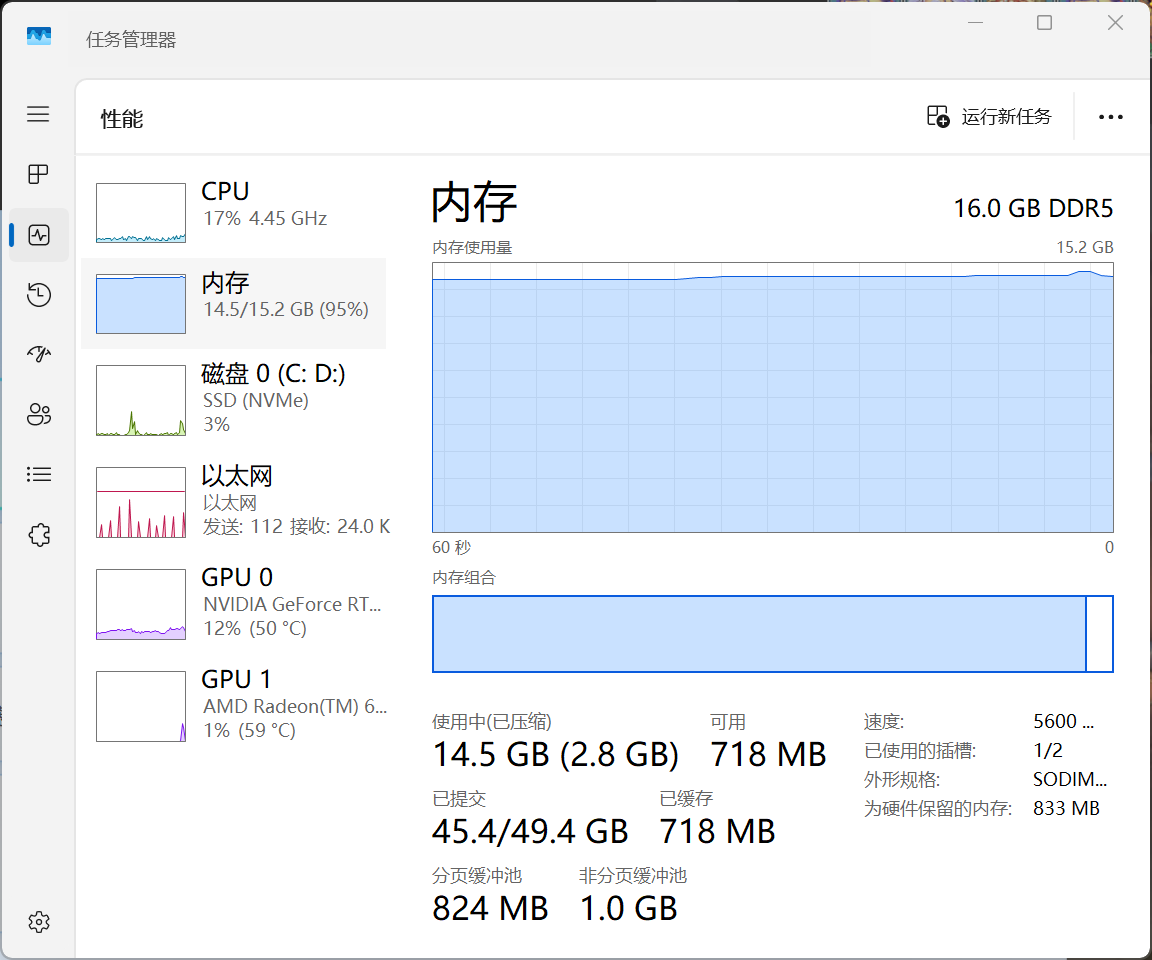Click the GPU 1 usage mini graph
The width and height of the screenshot is (1152, 960).
141,707
